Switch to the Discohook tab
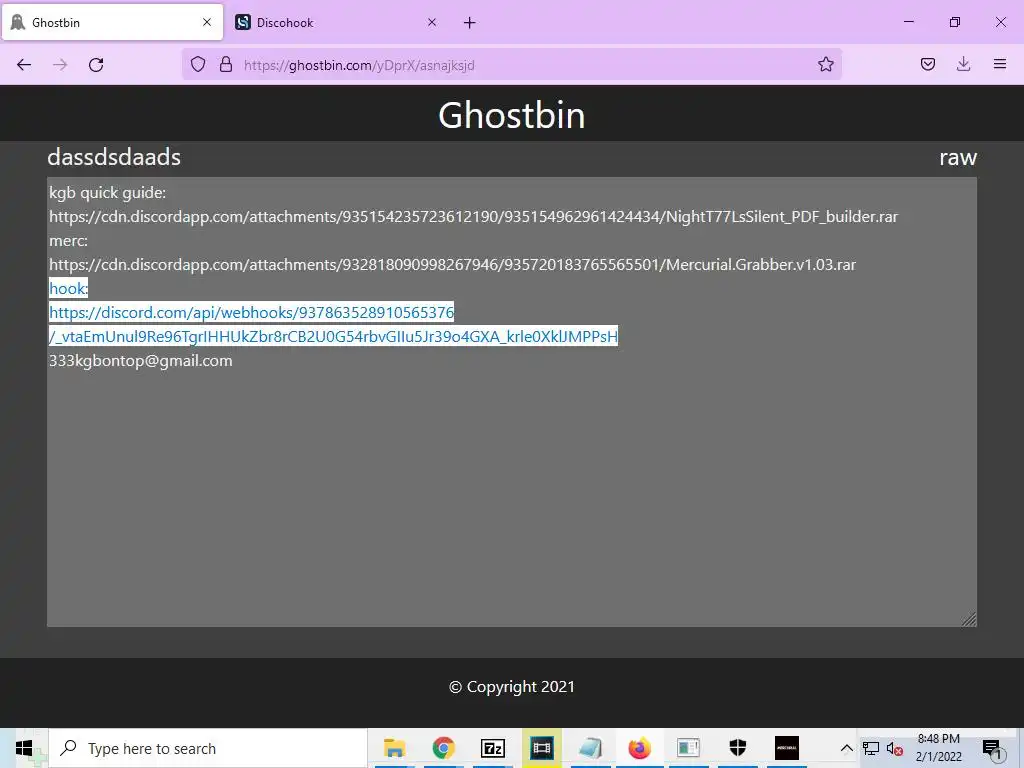1024x768 pixels. (336, 23)
